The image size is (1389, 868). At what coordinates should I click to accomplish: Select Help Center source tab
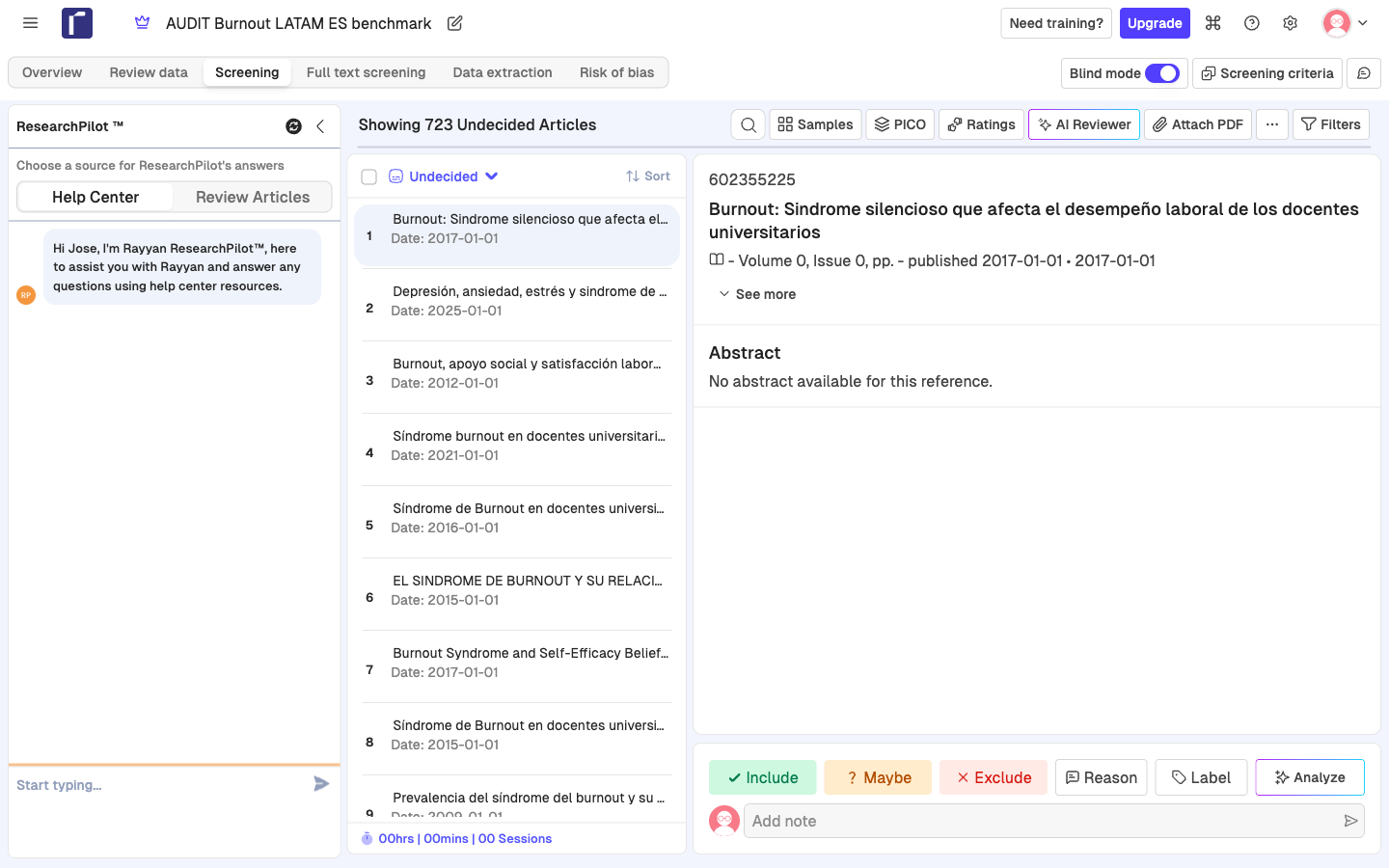pyautogui.click(x=95, y=197)
